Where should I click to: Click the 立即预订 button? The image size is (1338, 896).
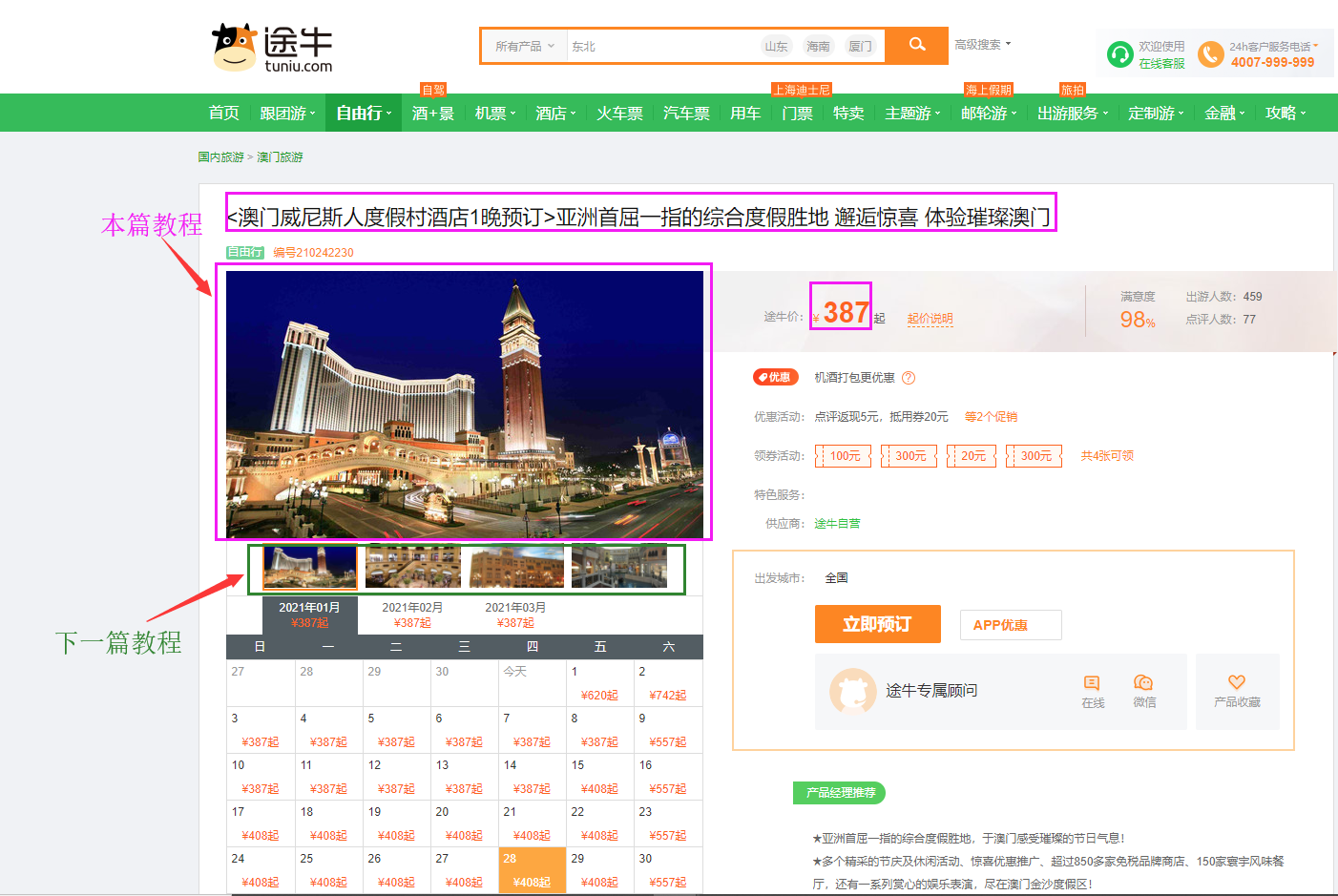pos(878,624)
